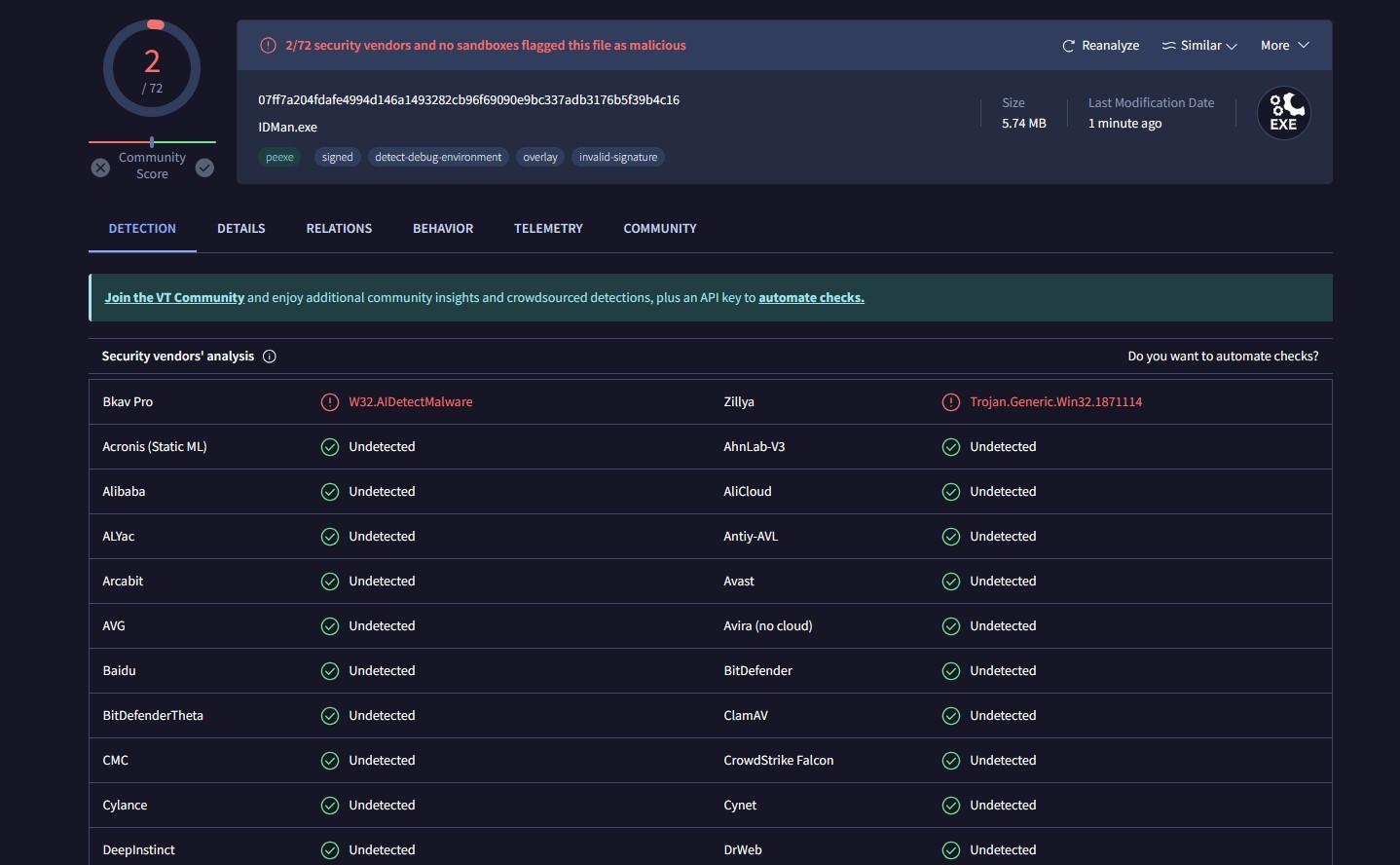Click the undetected check icon in the Alibaba row

[330, 492]
